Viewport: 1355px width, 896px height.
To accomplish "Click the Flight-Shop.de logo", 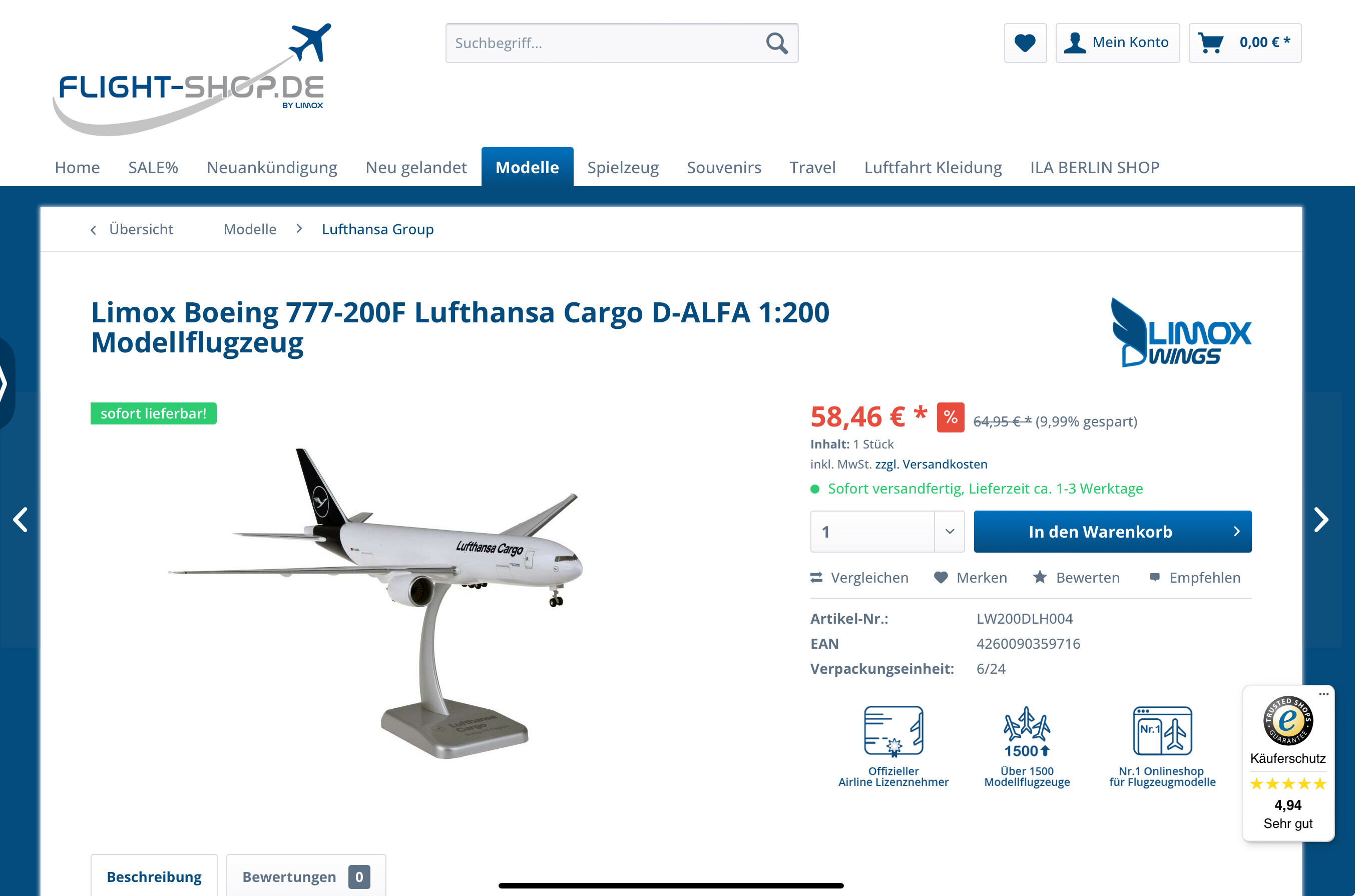I will click(191, 80).
